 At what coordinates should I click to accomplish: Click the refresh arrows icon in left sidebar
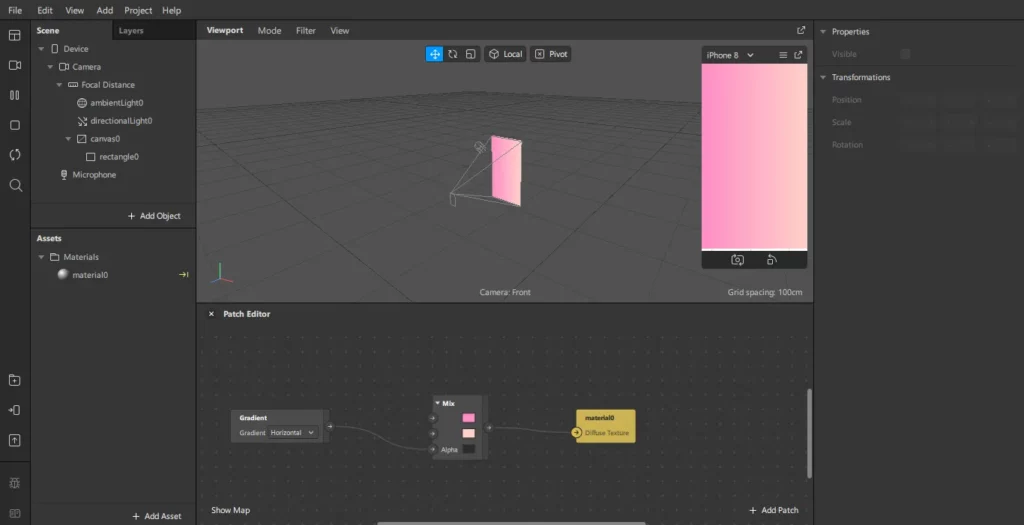click(15, 155)
